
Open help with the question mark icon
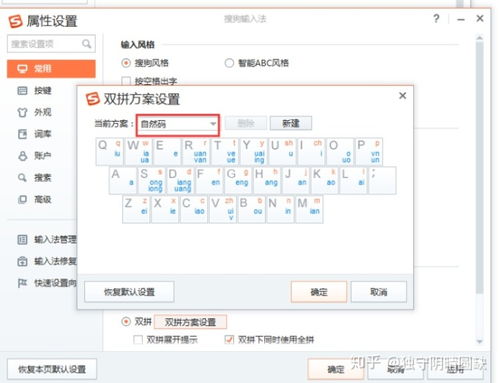pos(436,19)
